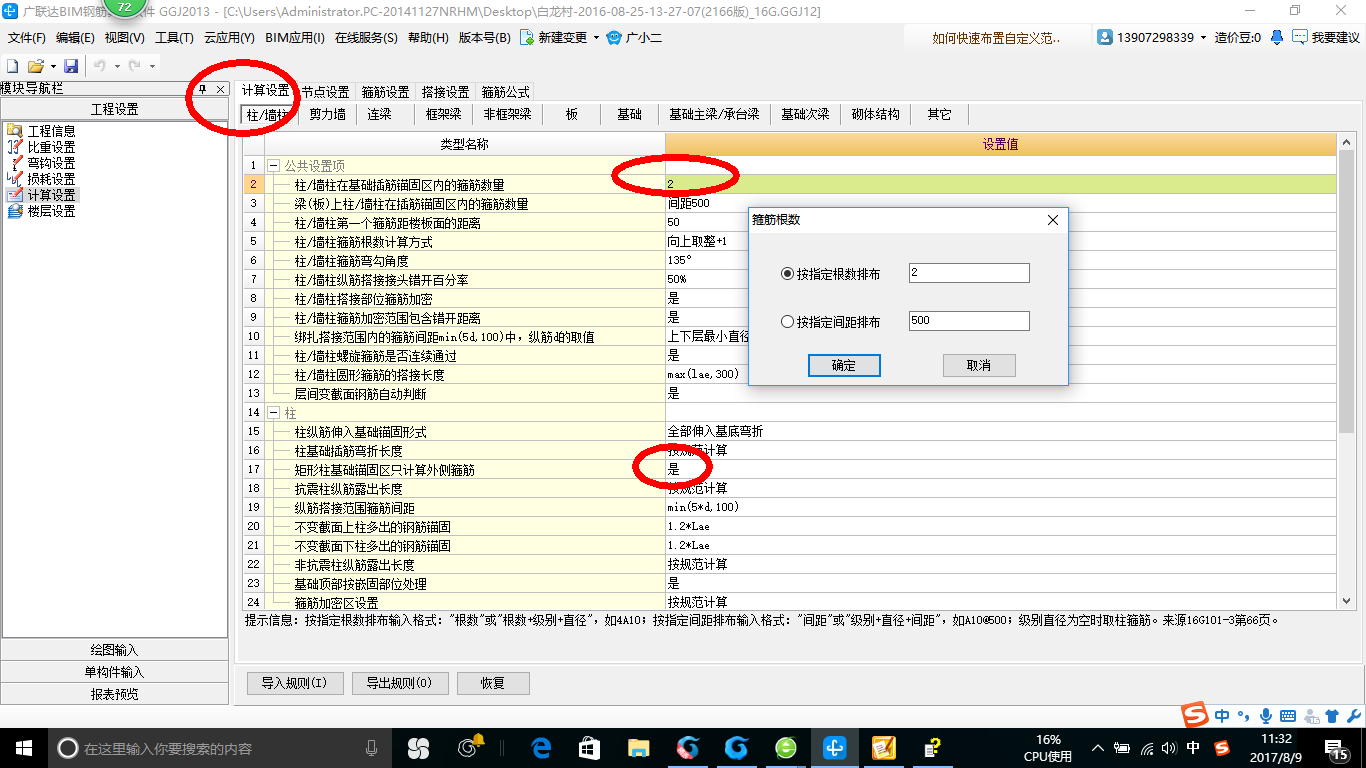Viewport: 1366px width, 768px height.
Task: Open the 新建变更 dropdown arrow
Action: [x=596, y=38]
